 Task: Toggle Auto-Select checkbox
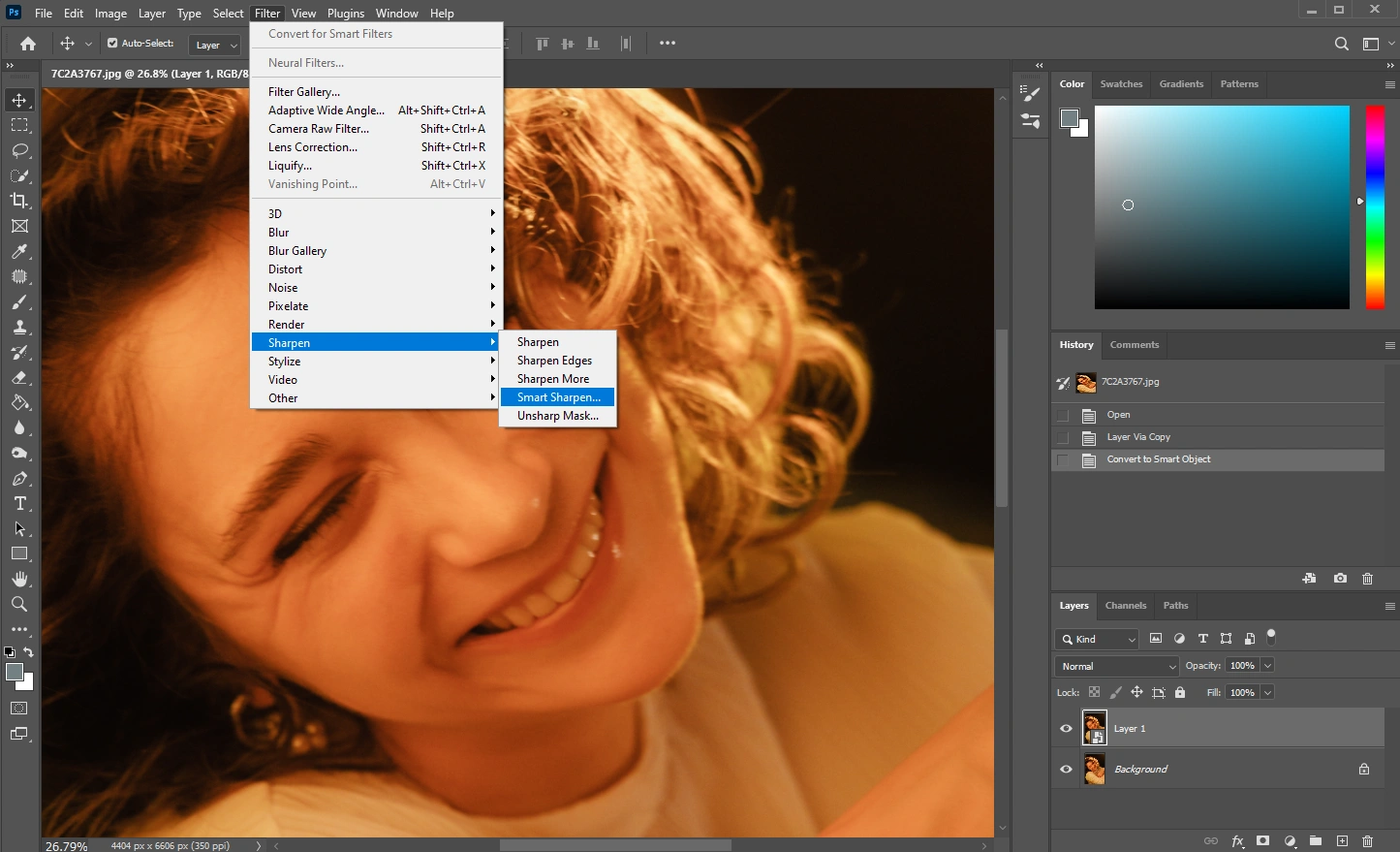coord(112,44)
